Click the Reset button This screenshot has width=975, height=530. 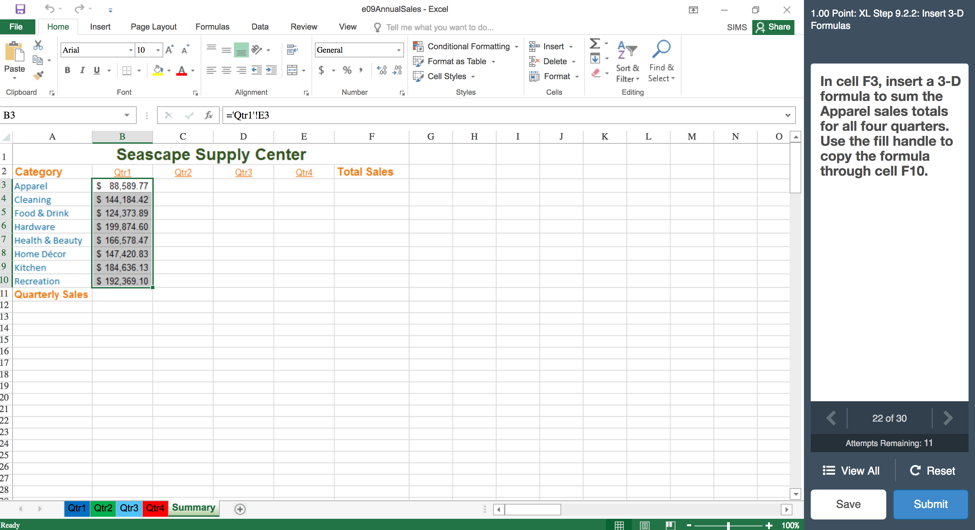931,470
